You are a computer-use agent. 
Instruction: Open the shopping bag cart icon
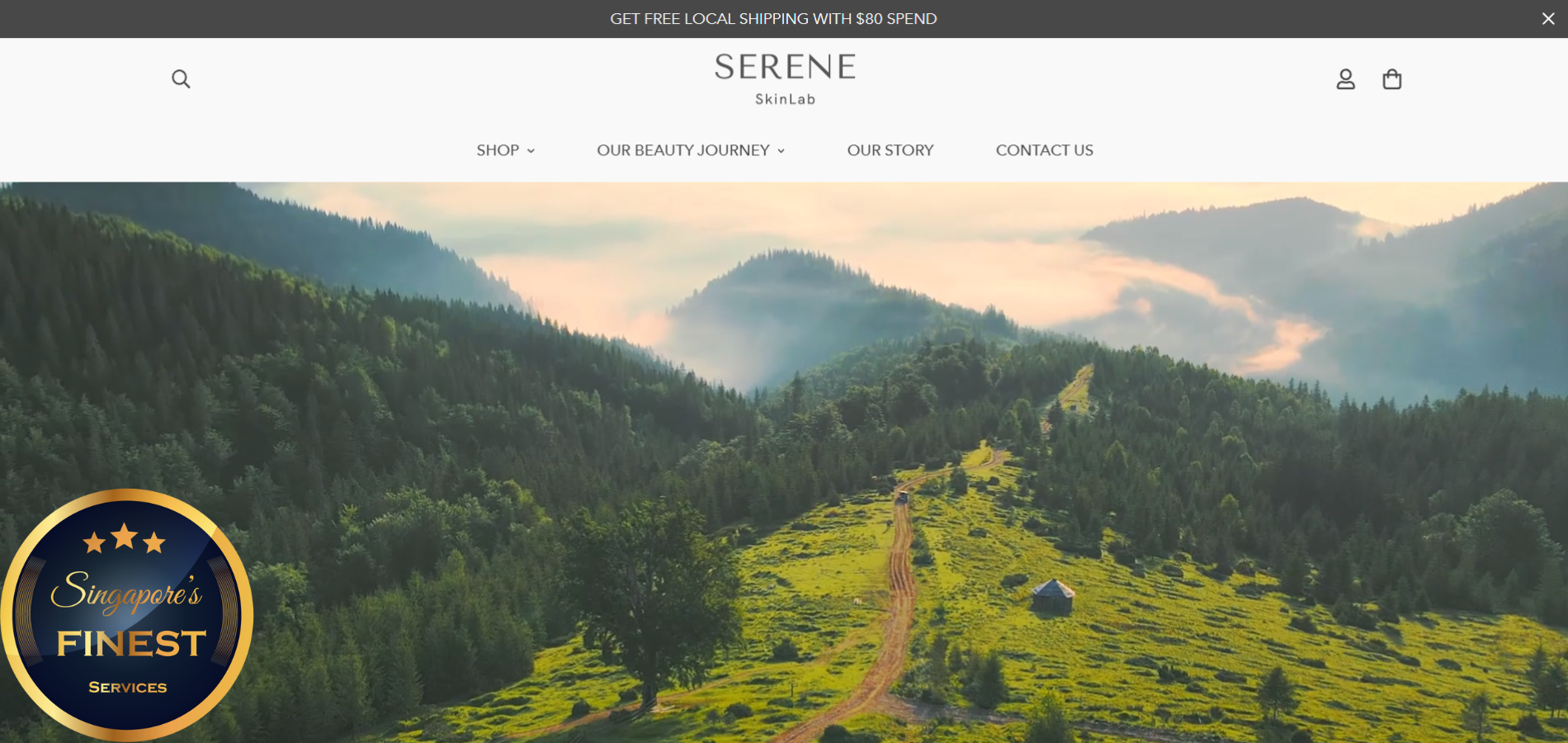tap(1392, 79)
